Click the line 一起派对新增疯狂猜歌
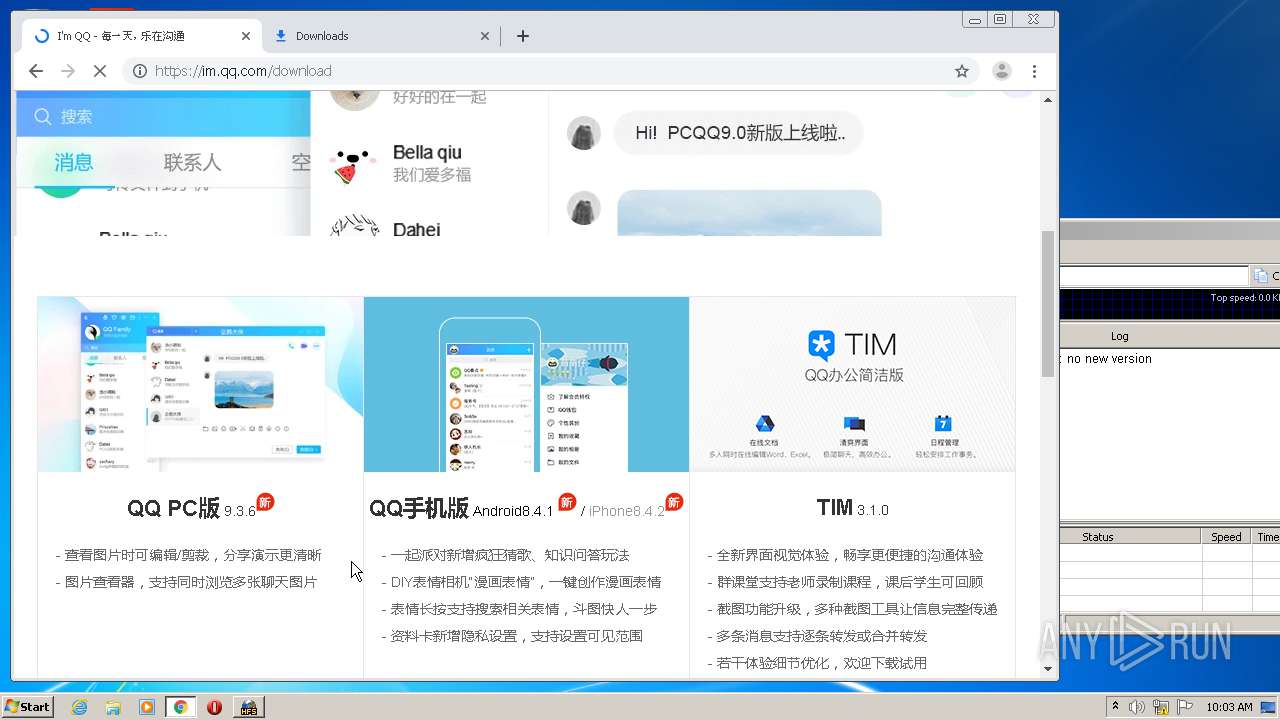This screenshot has height=720, width=1280. 505,555
